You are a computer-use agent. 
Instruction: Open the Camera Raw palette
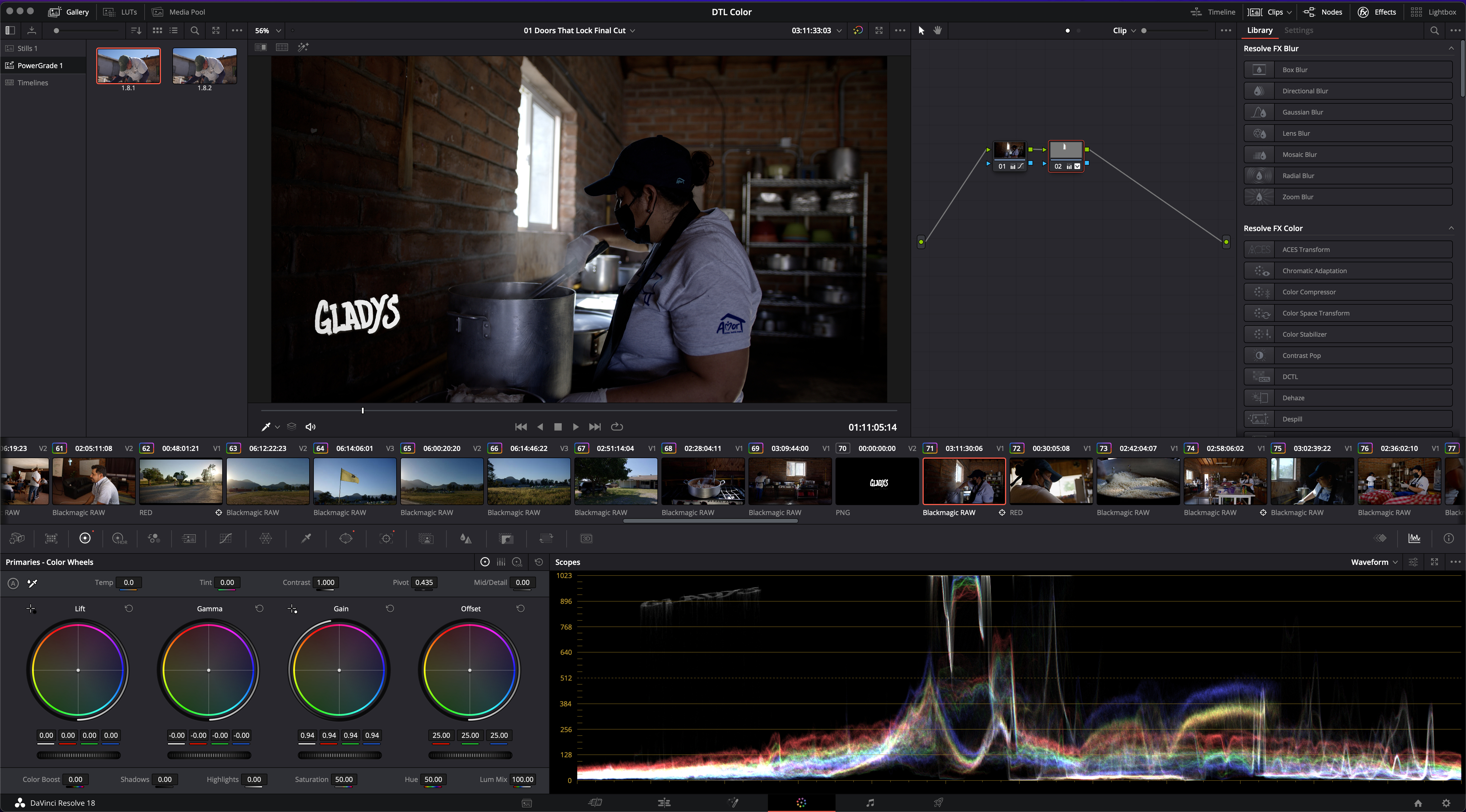coord(17,538)
